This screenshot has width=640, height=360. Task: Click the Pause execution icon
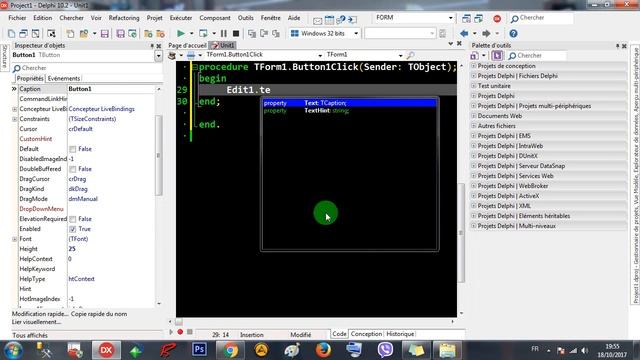click(224, 33)
